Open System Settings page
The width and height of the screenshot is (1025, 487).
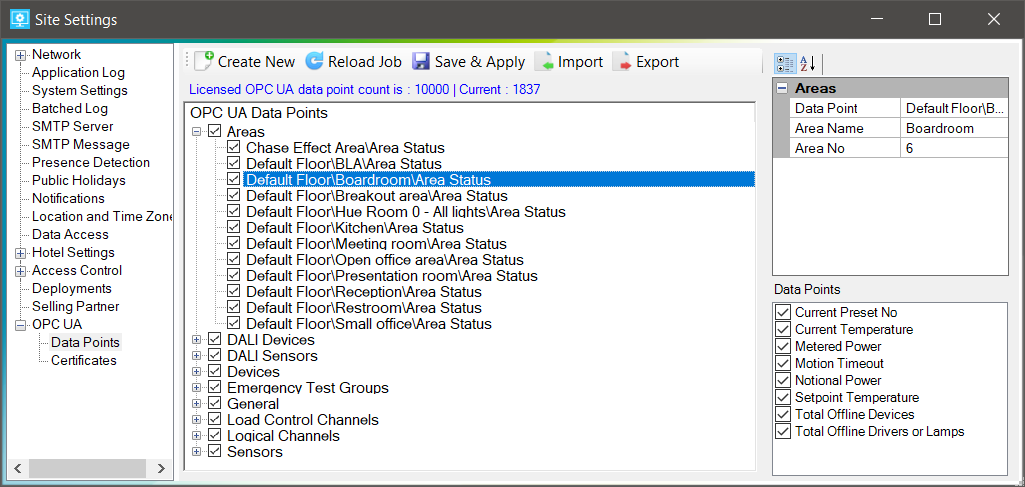[x=80, y=90]
